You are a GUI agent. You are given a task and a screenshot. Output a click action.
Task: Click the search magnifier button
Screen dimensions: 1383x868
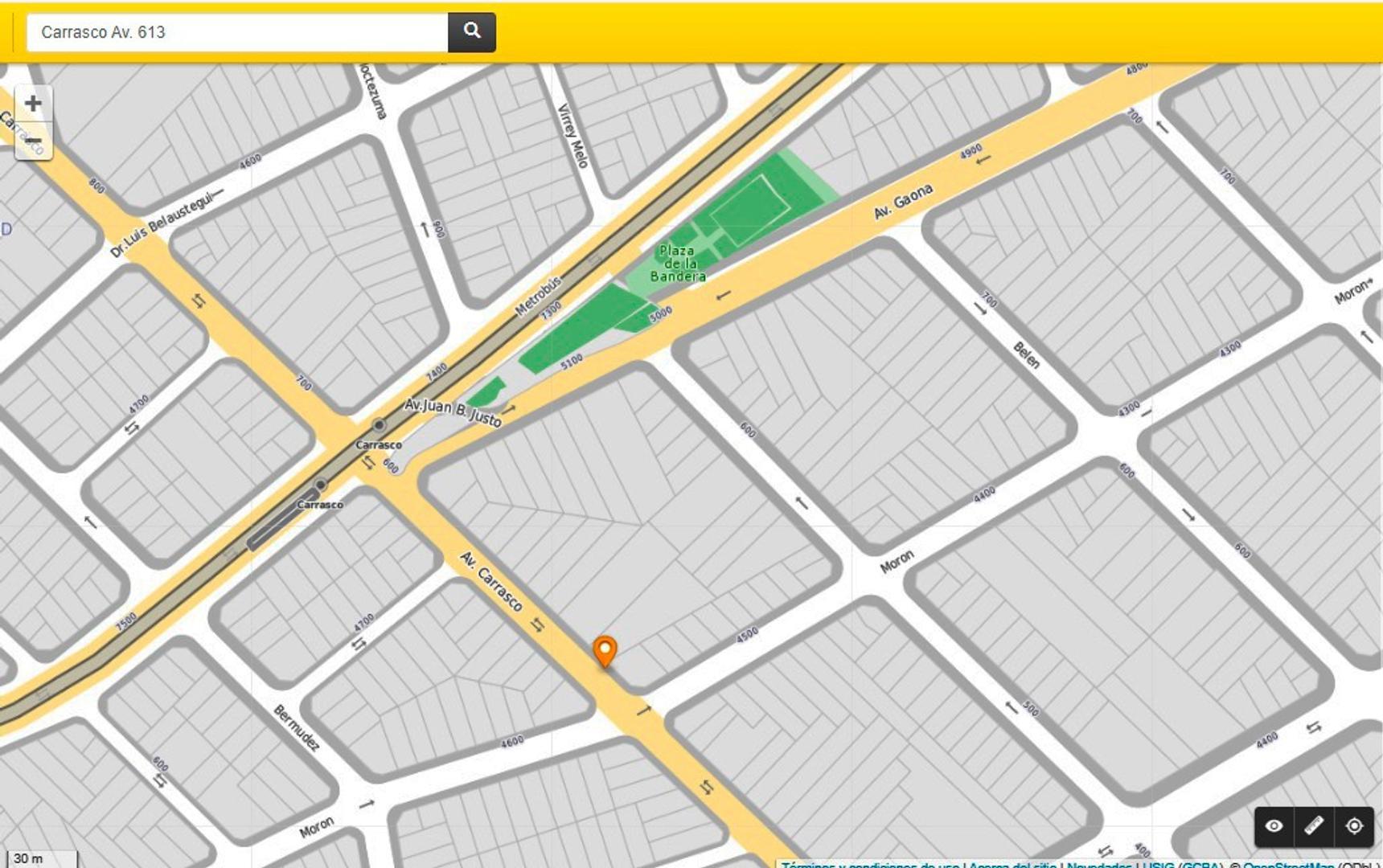471,32
